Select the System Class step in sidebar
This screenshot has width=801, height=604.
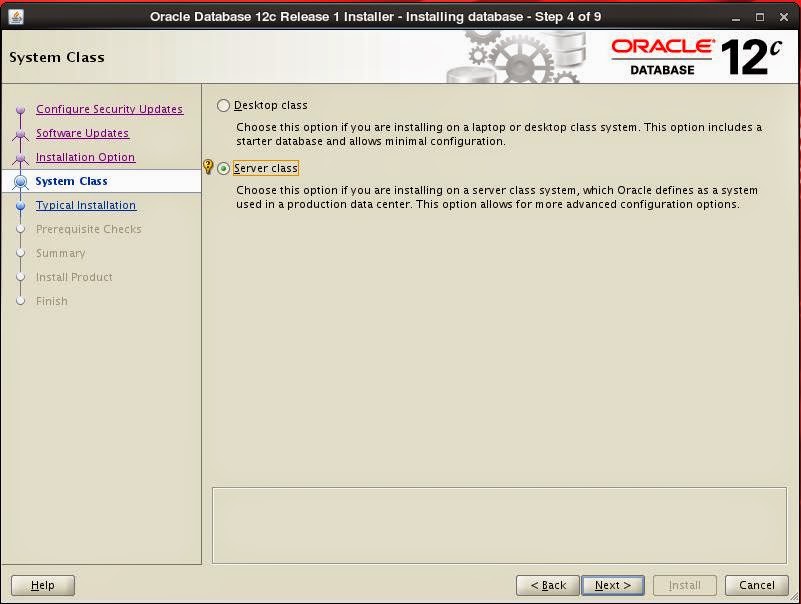[72, 181]
